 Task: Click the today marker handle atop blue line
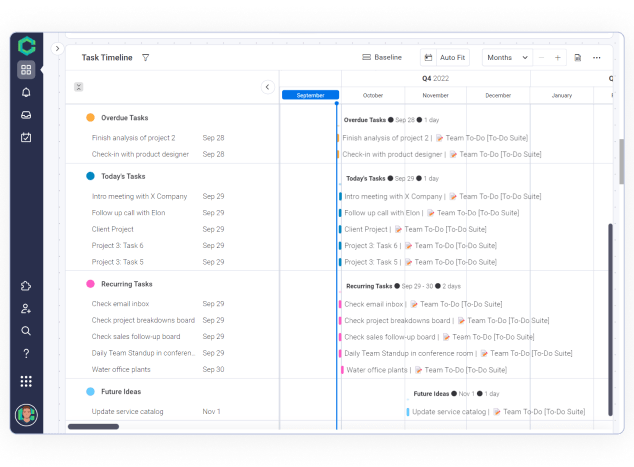[337, 104]
